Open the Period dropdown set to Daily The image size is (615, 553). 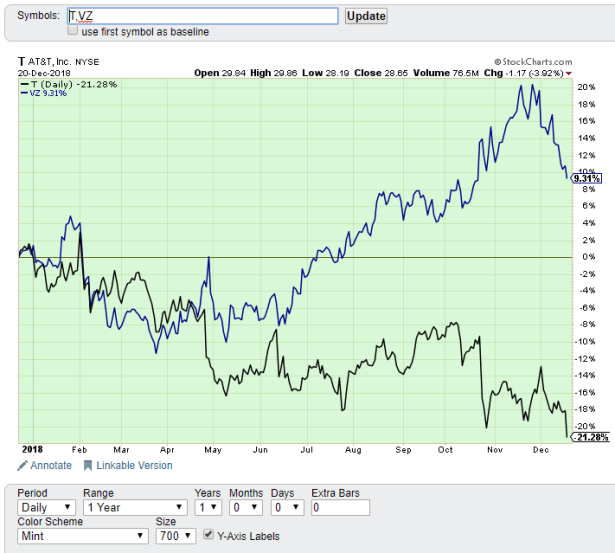(45, 508)
